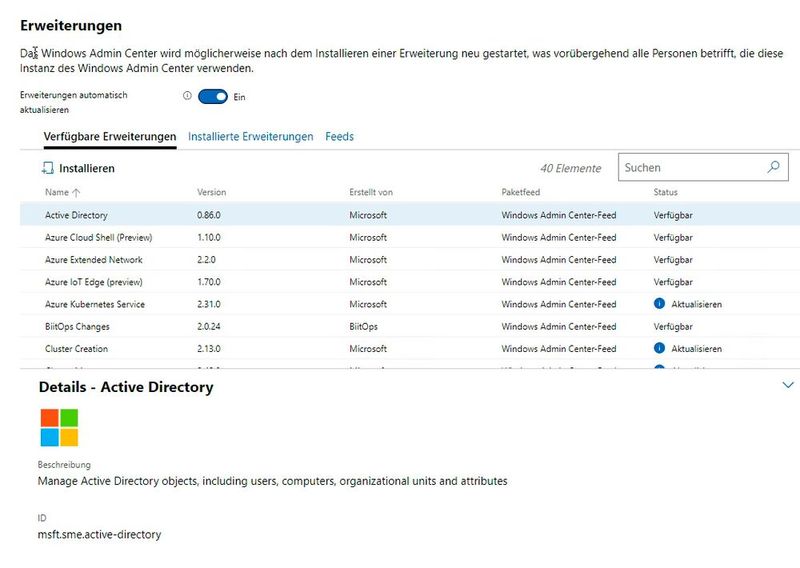
Task: Select Cluster Creation extension
Action: pyautogui.click(x=410, y=349)
